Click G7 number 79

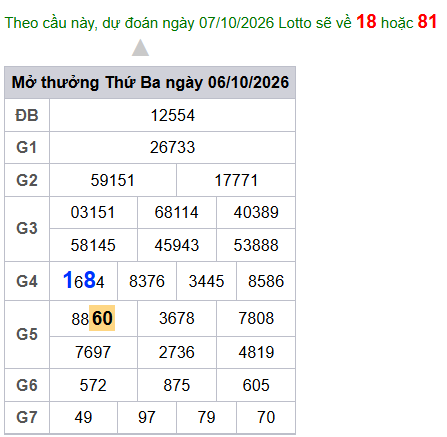coord(206,417)
